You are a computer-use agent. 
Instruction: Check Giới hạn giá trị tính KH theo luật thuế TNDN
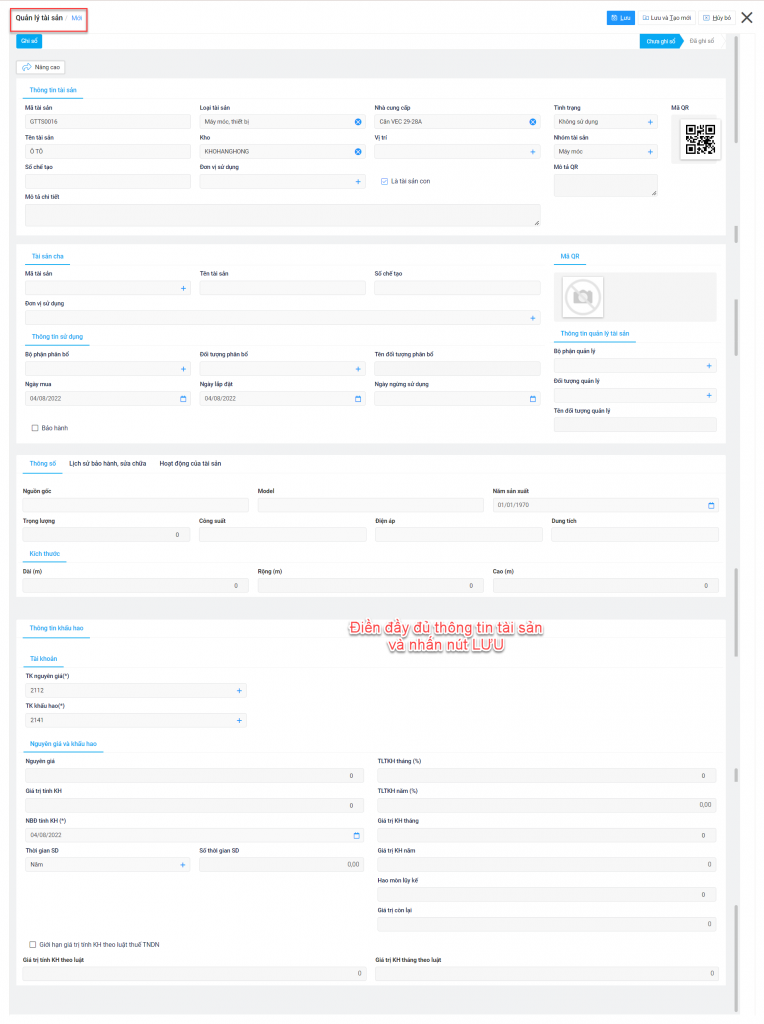[33, 944]
